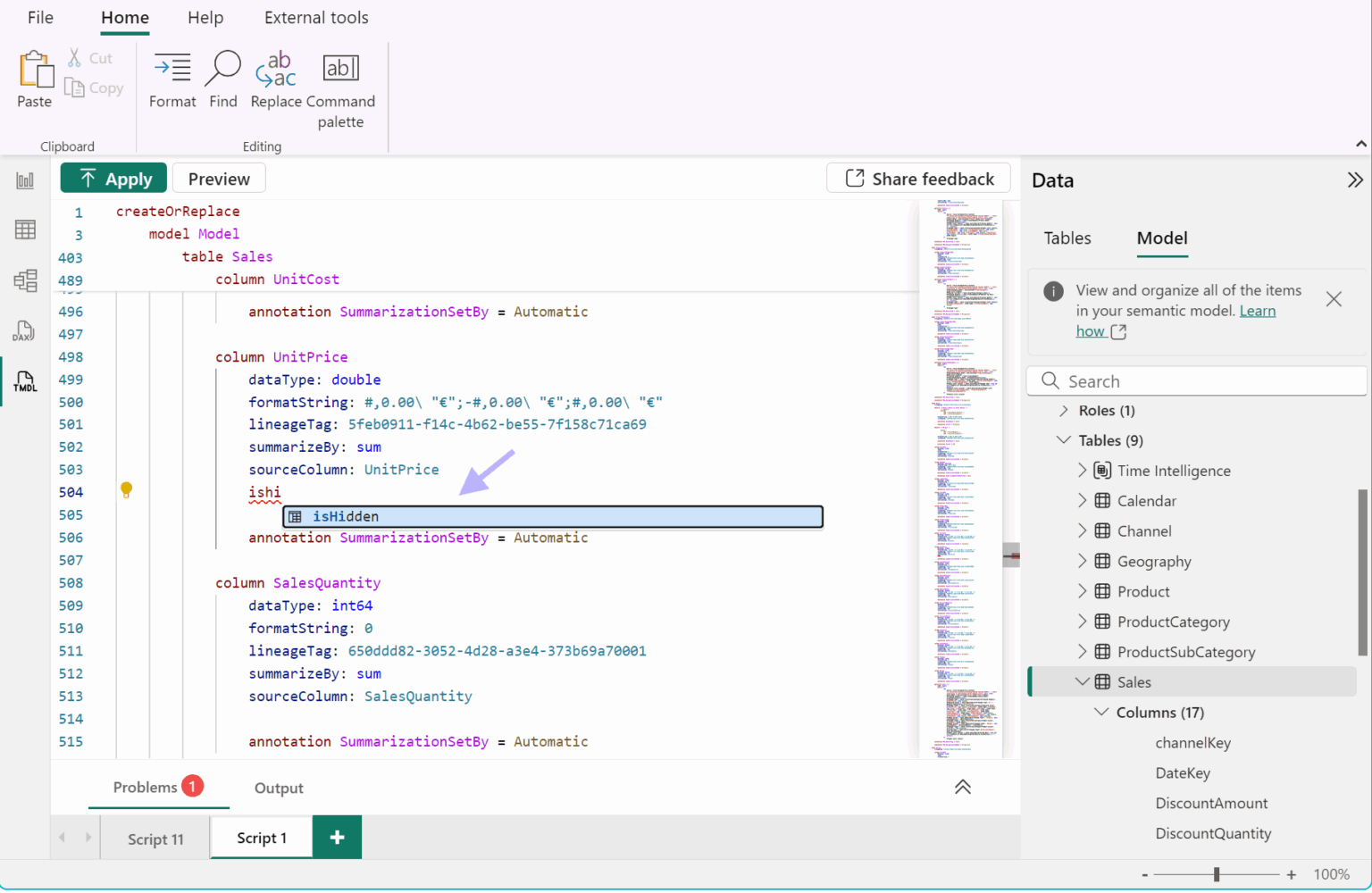The height and width of the screenshot is (893, 1372).
Task: Apply the script changes
Action: click(x=113, y=178)
